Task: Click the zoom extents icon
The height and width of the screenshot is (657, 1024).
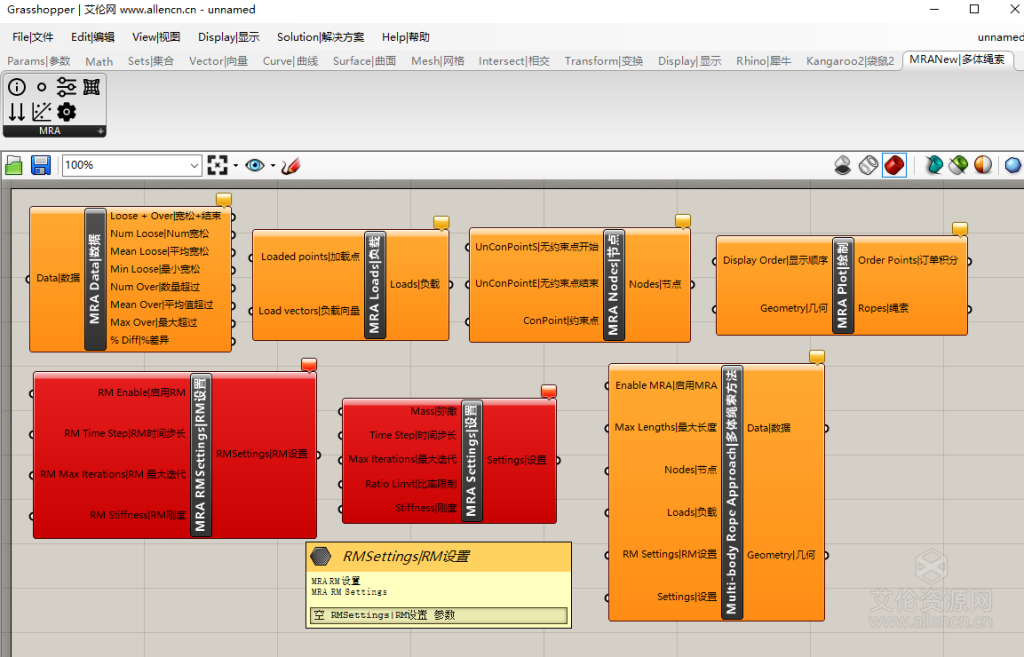Action: (217, 165)
